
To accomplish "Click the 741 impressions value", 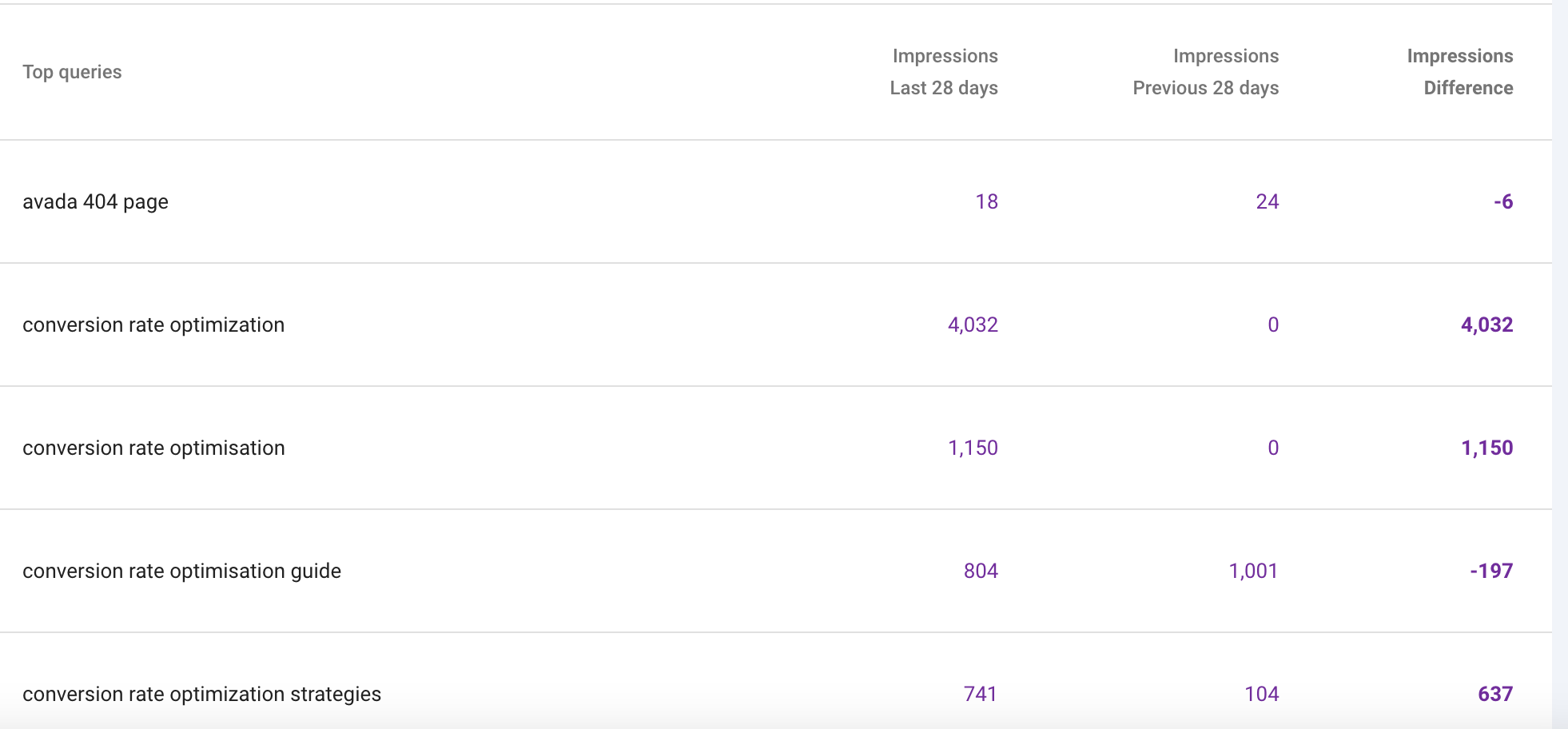I will tap(981, 694).
